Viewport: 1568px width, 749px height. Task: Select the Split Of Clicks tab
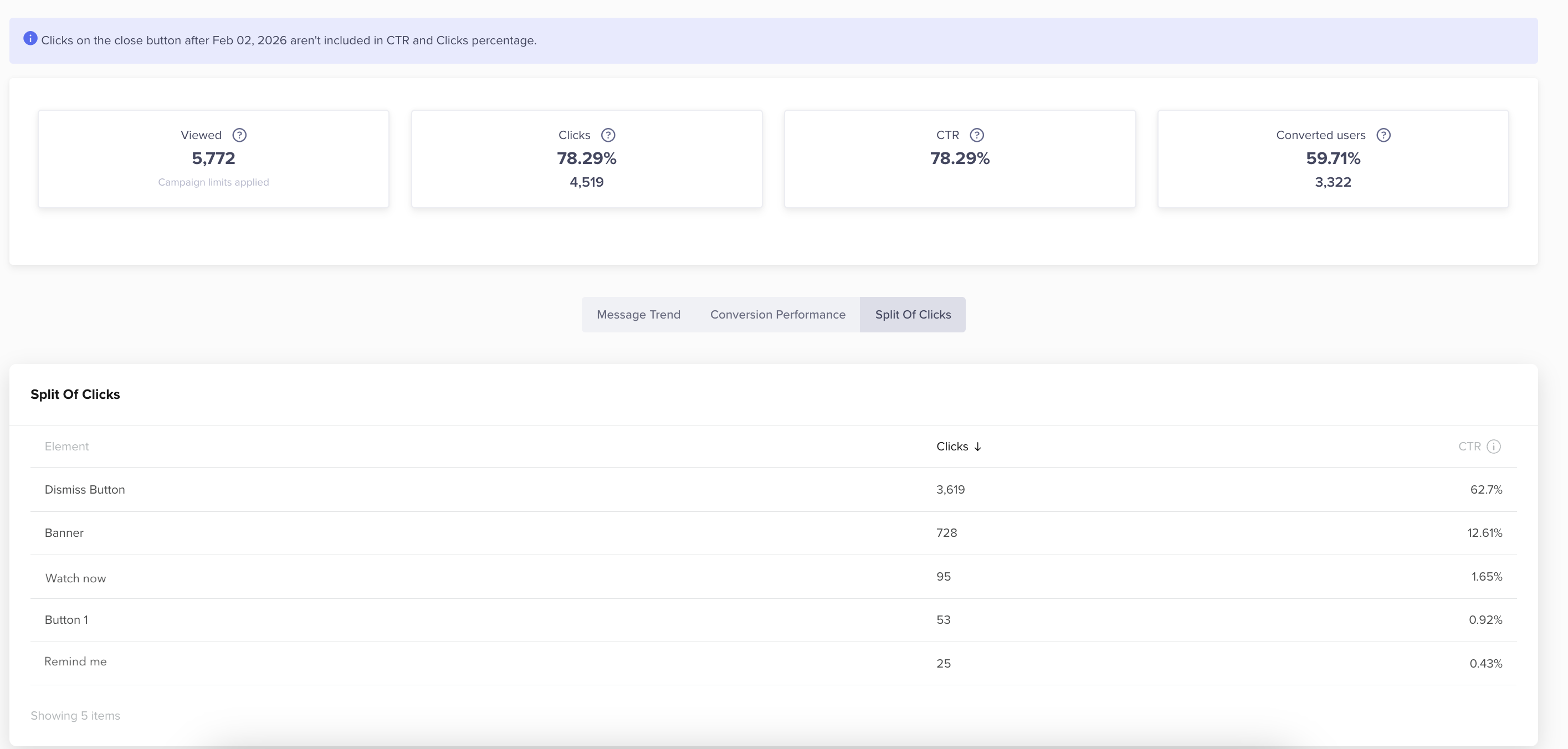point(913,315)
